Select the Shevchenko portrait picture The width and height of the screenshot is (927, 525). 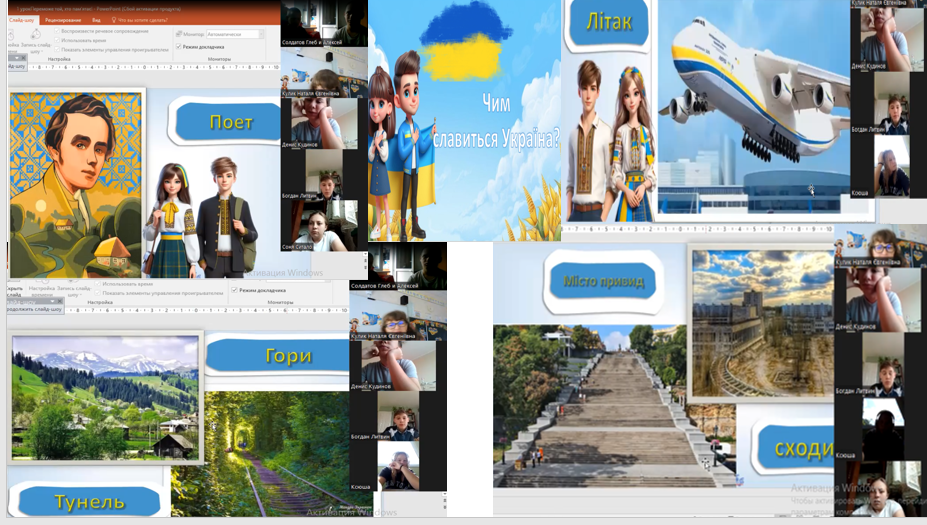pyautogui.click(x=76, y=184)
